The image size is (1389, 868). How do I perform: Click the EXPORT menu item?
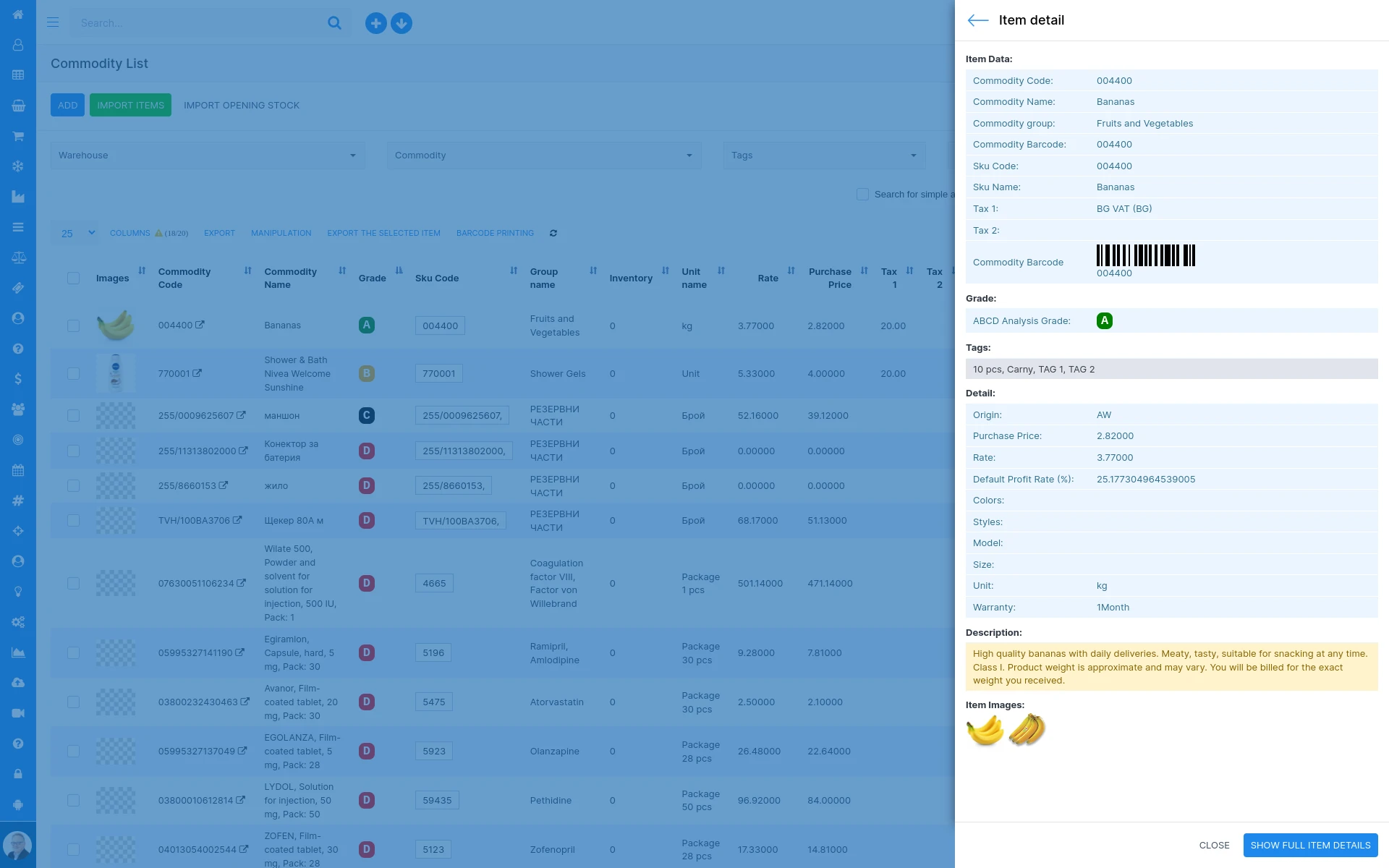click(x=219, y=233)
